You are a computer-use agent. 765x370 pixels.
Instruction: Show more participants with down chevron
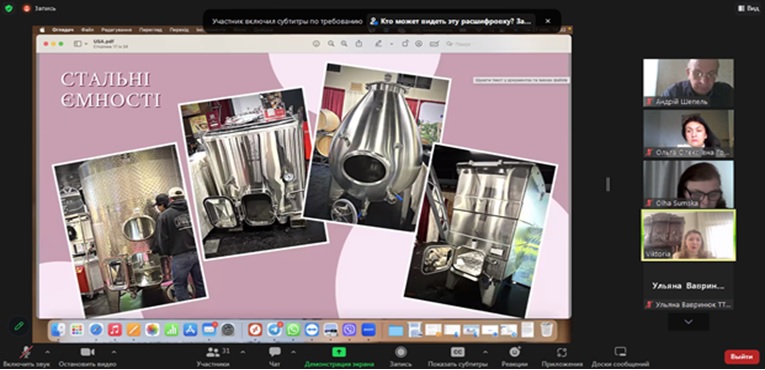tap(688, 322)
